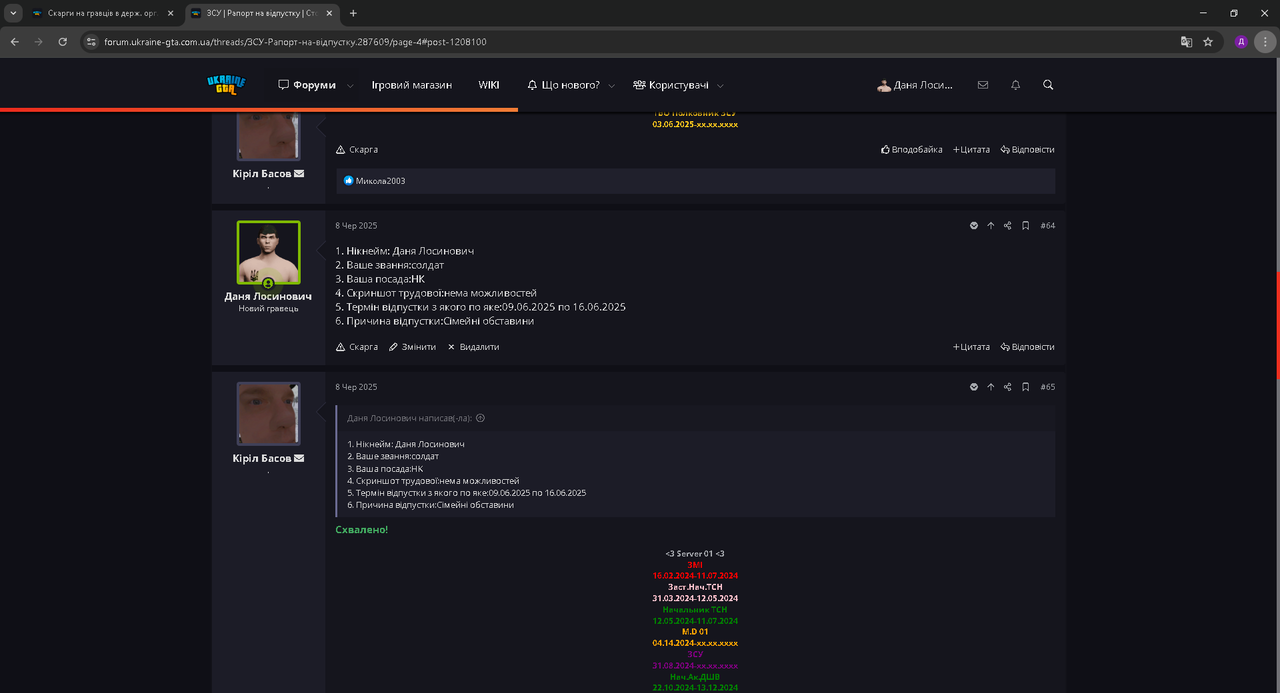The image size is (1280, 693).
Task: Click up arrow on post #65
Action: tap(991, 387)
